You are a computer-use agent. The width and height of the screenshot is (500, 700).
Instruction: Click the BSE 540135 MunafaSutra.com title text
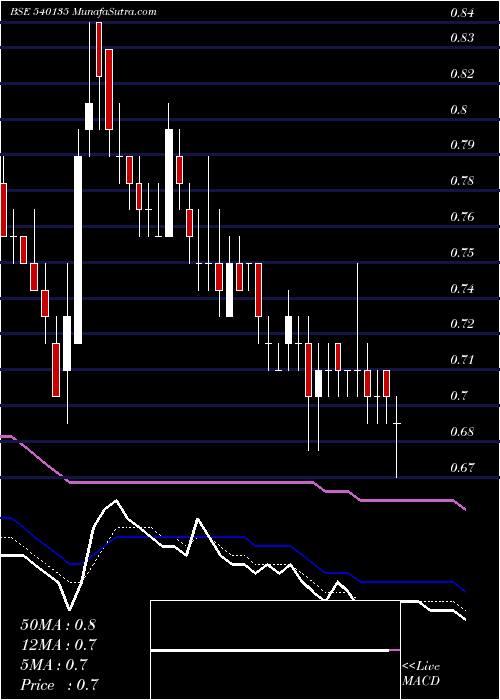83,11
